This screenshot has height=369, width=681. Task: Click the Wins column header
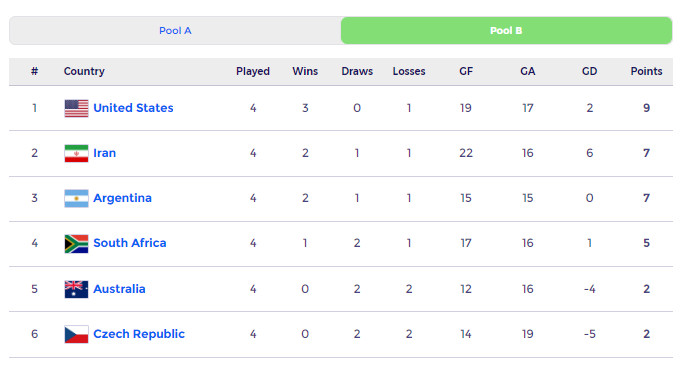click(x=305, y=71)
